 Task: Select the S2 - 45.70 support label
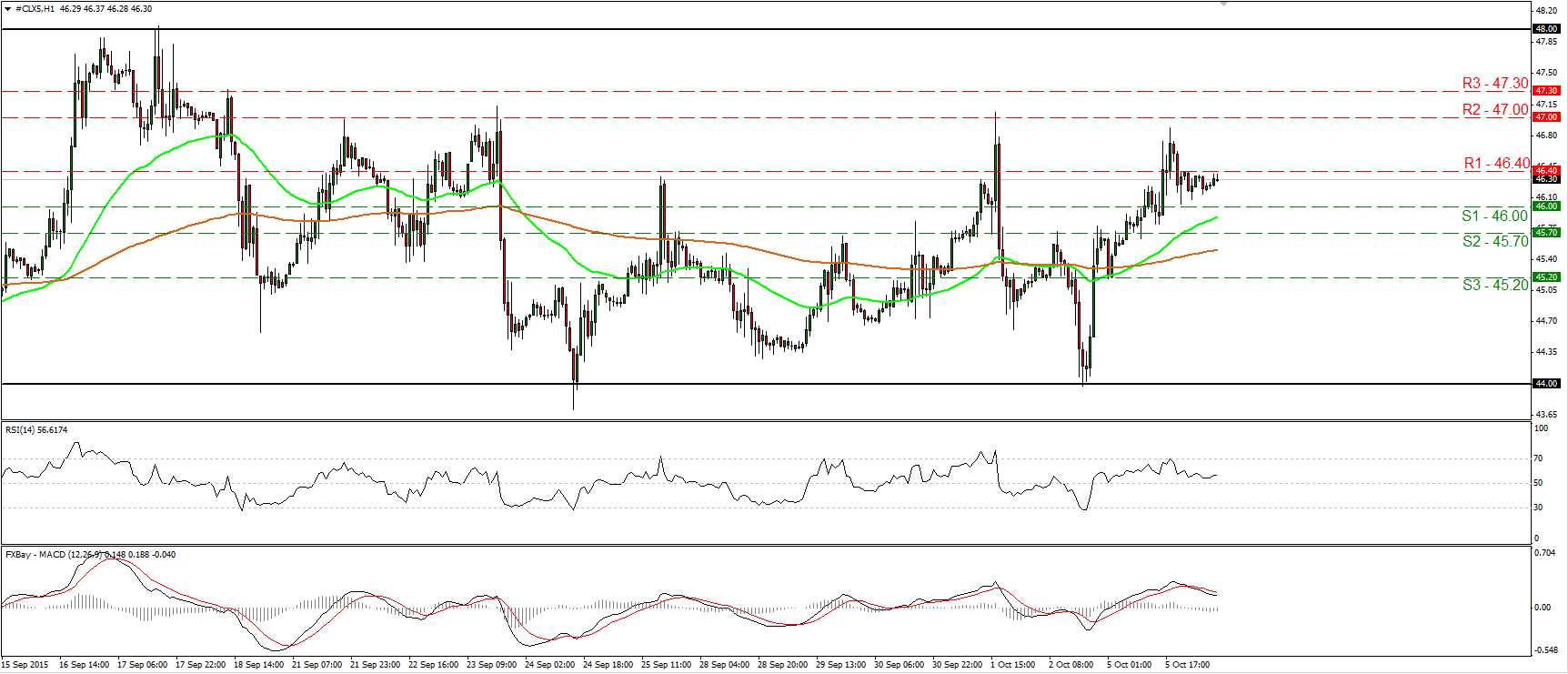pyautogui.click(x=1495, y=242)
